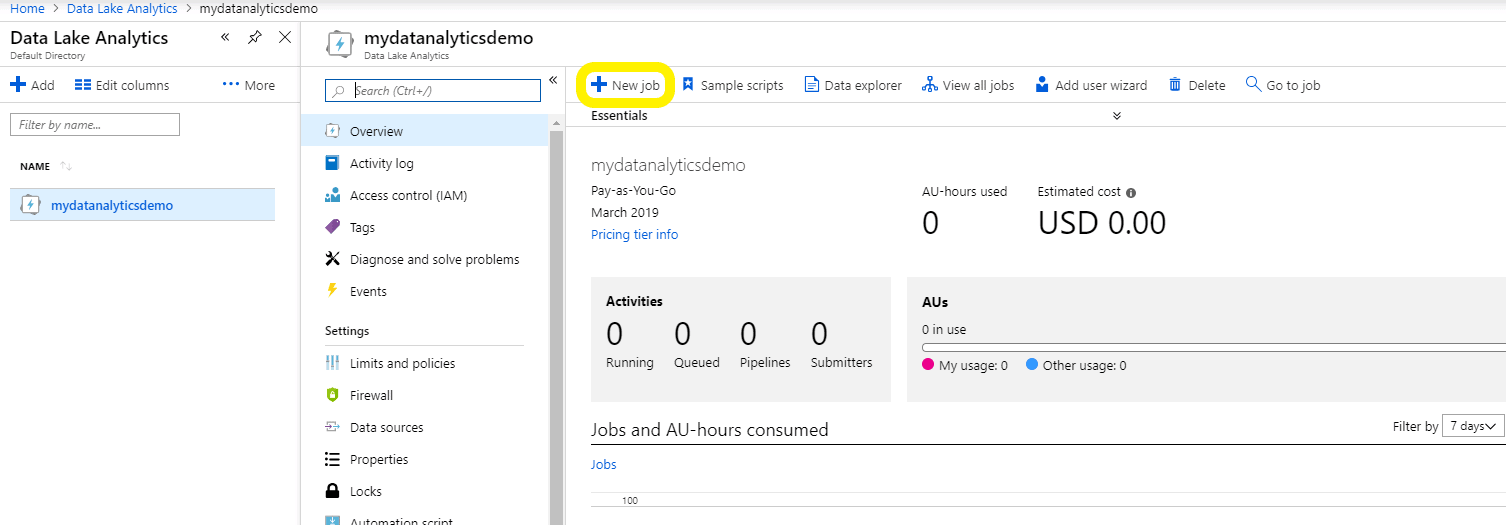Click the Events lightning bolt icon
This screenshot has width=1506, height=525.
(x=333, y=290)
